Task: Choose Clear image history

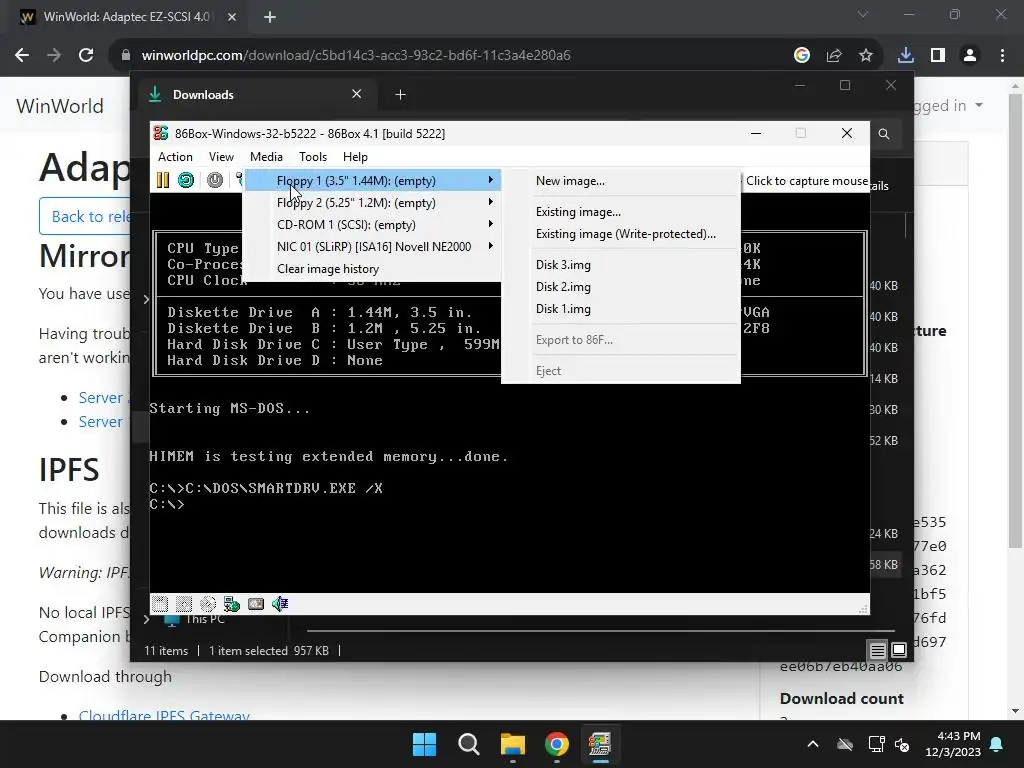Action: [373, 269]
